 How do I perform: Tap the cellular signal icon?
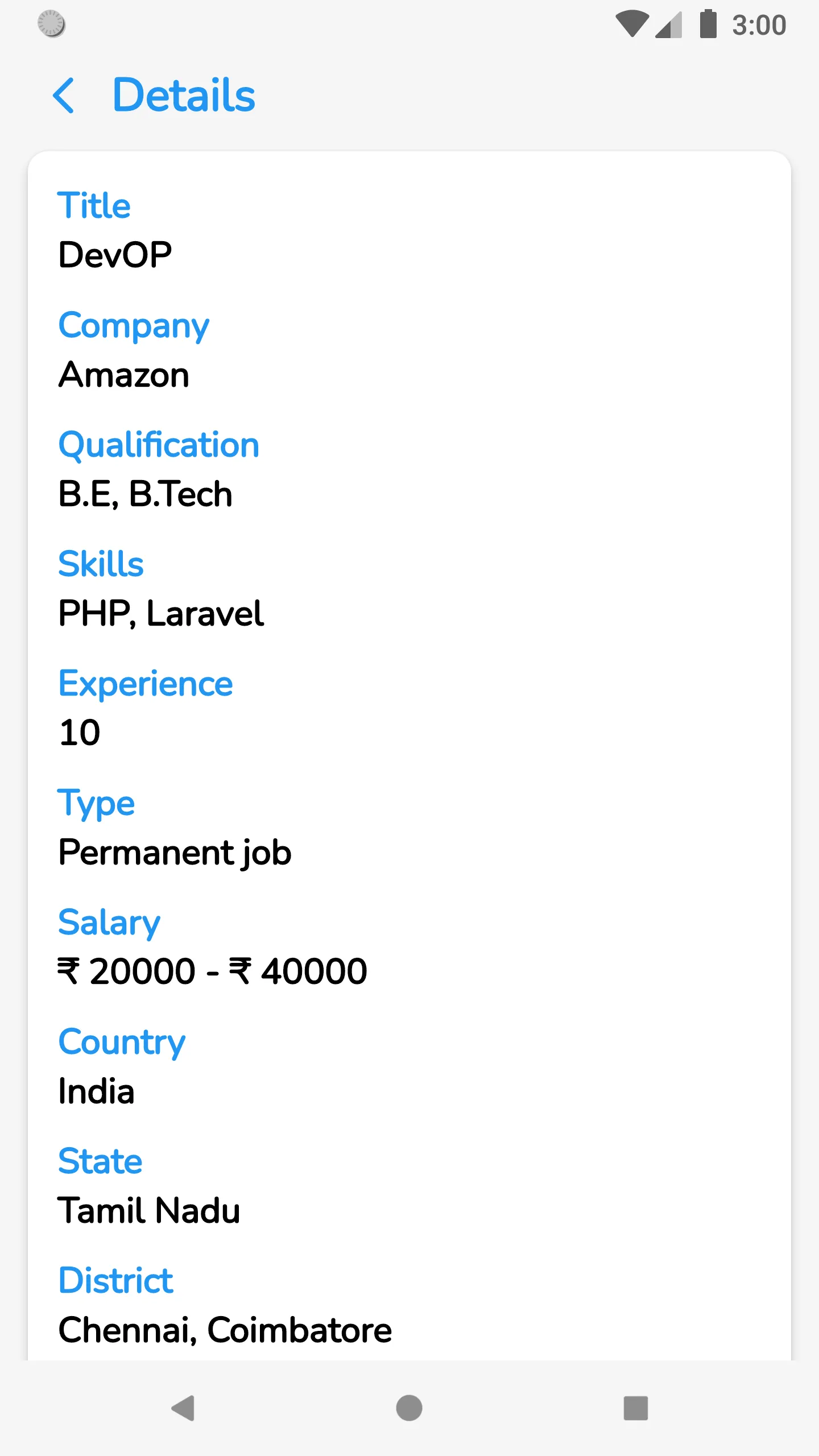pos(669,24)
